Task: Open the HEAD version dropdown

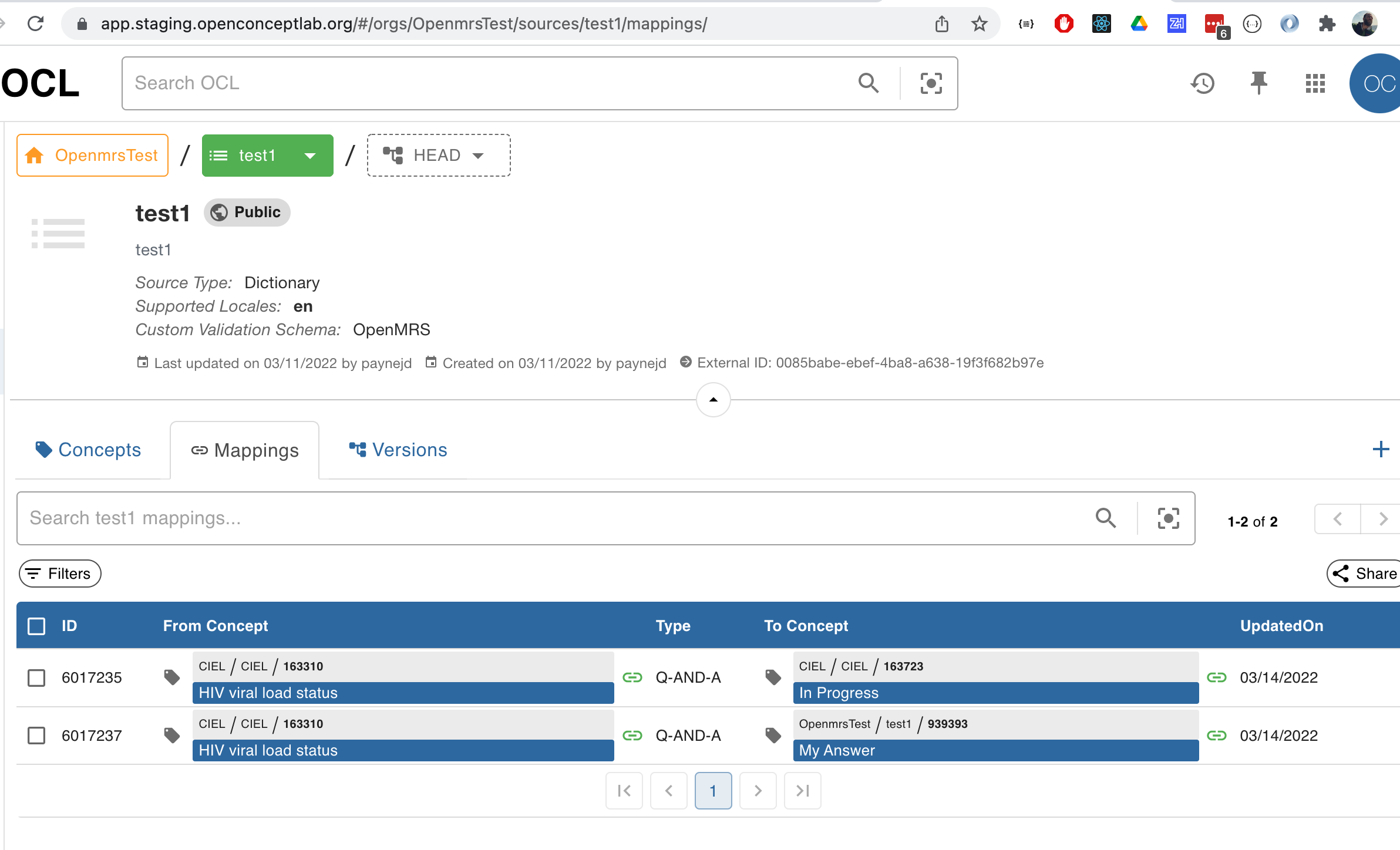Action: pos(477,155)
